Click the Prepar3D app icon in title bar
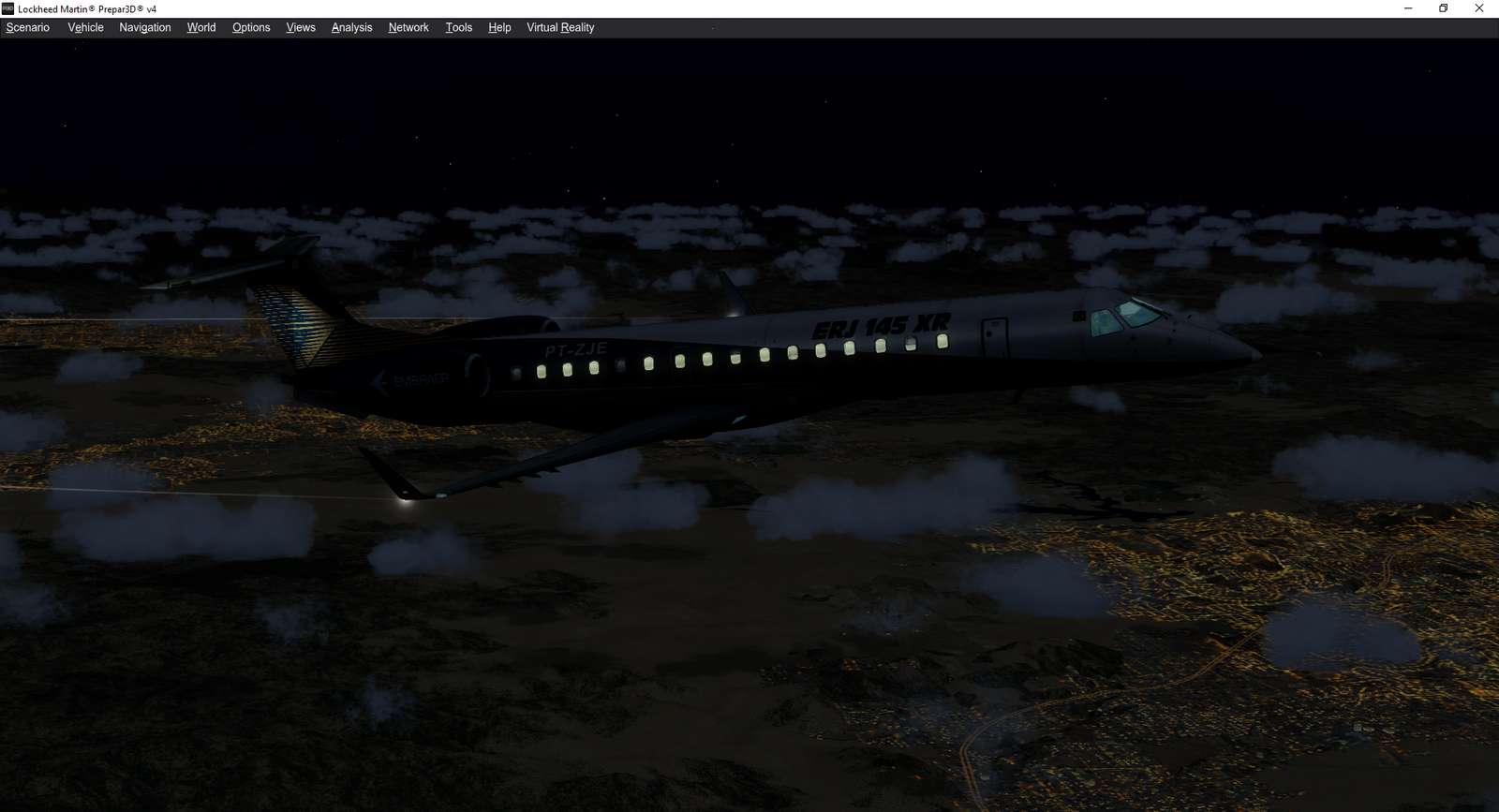1499x812 pixels. click(x=8, y=8)
